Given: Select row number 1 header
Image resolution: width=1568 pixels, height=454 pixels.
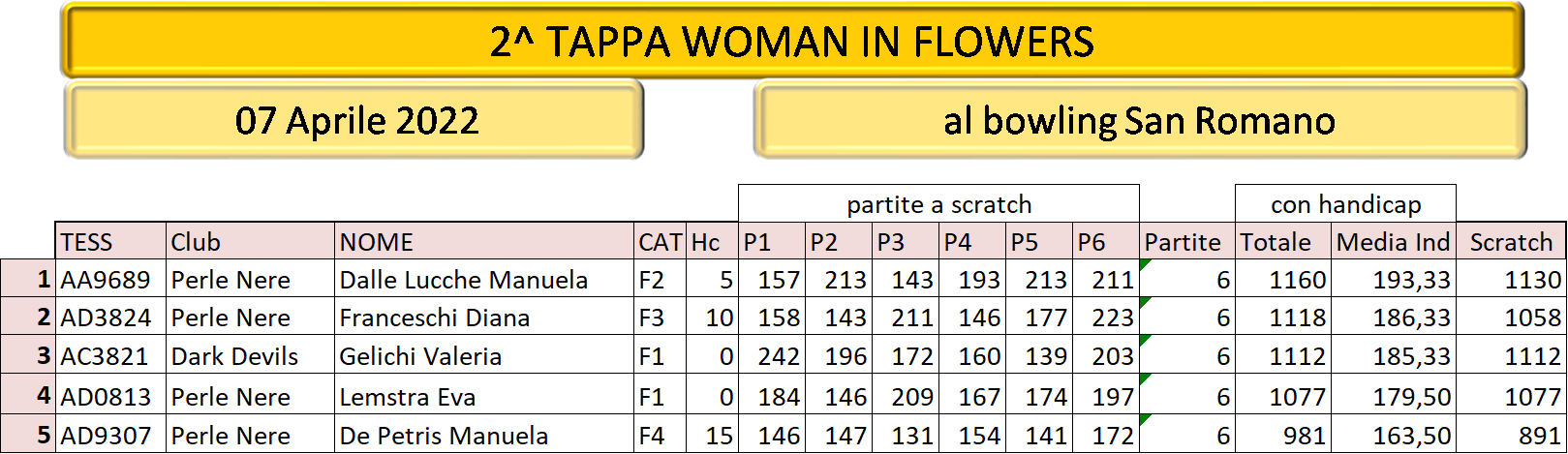Looking at the screenshot, I should [28, 279].
